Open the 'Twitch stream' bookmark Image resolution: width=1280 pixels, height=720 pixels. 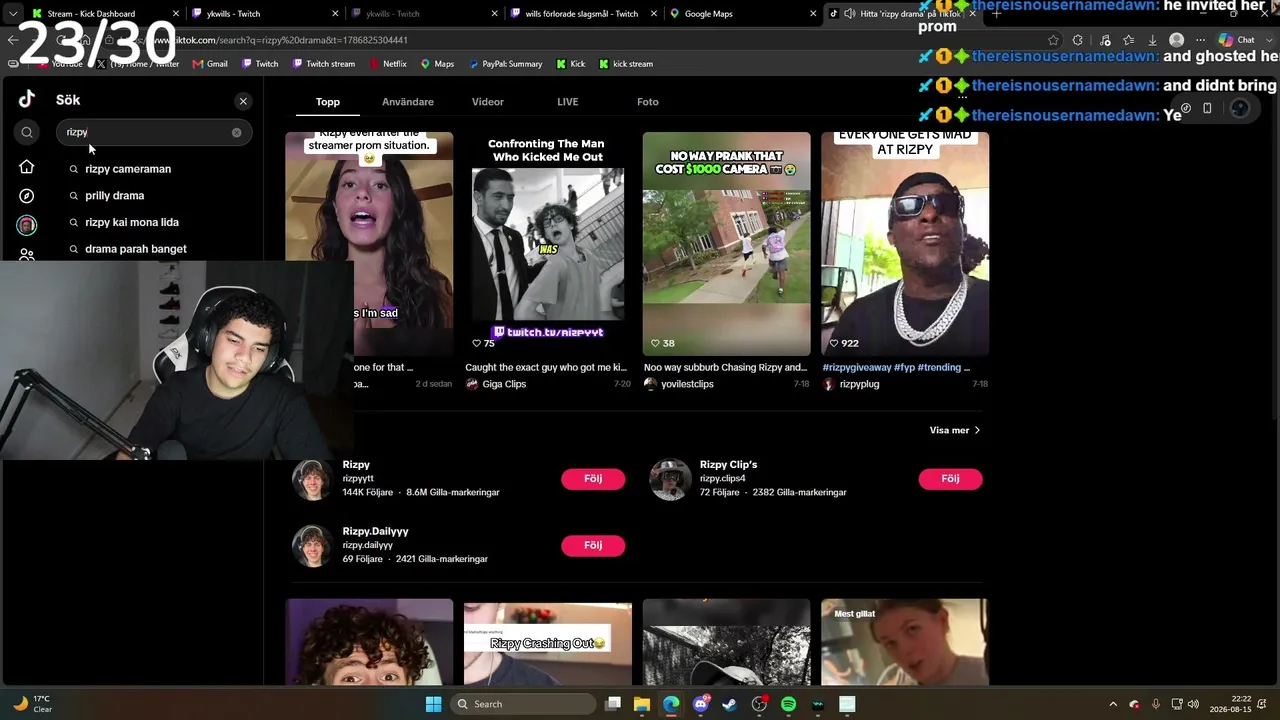(324, 64)
